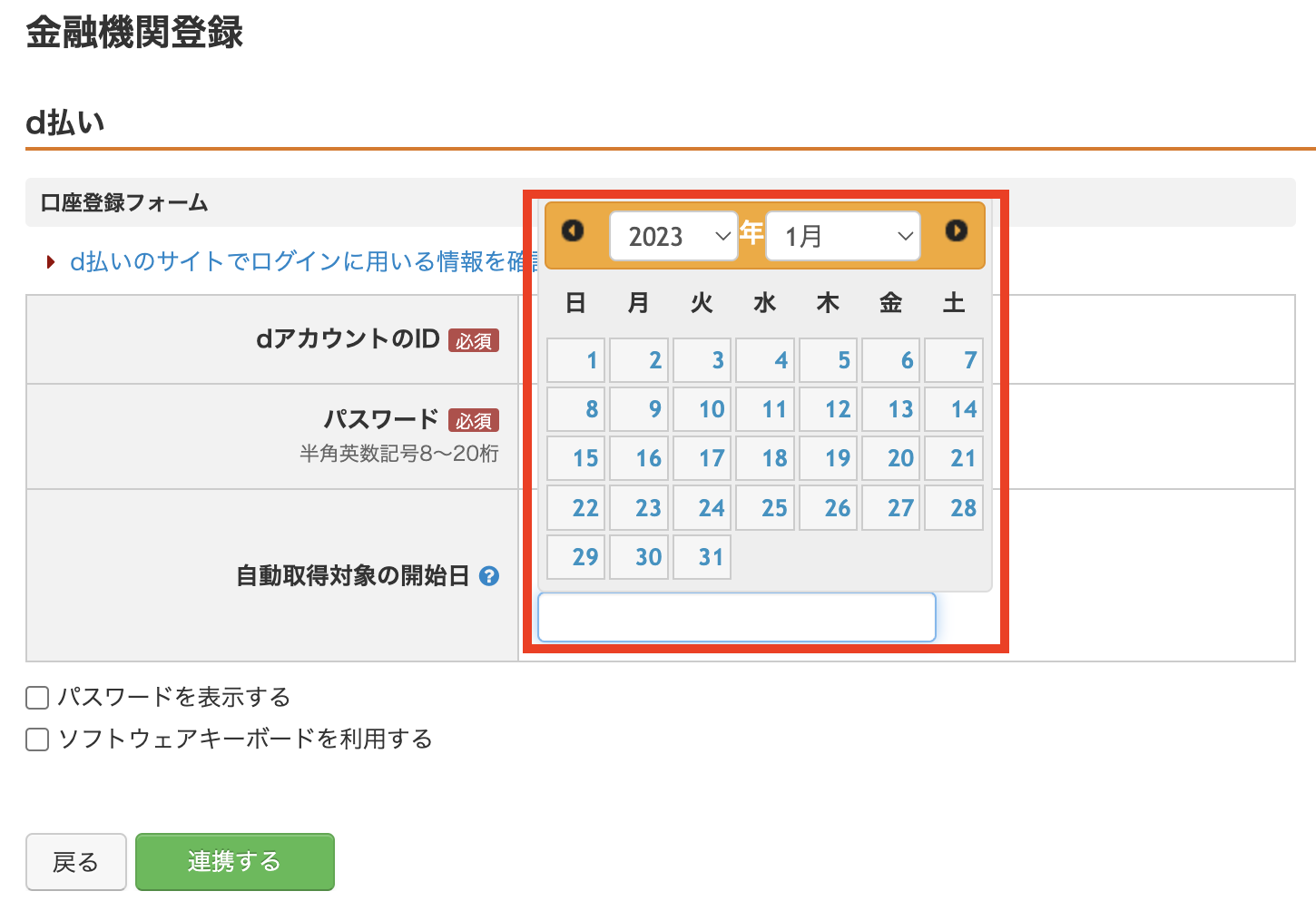The image size is (1316, 901).
Task: Choose day 18 in the calendar
Action: click(x=765, y=458)
